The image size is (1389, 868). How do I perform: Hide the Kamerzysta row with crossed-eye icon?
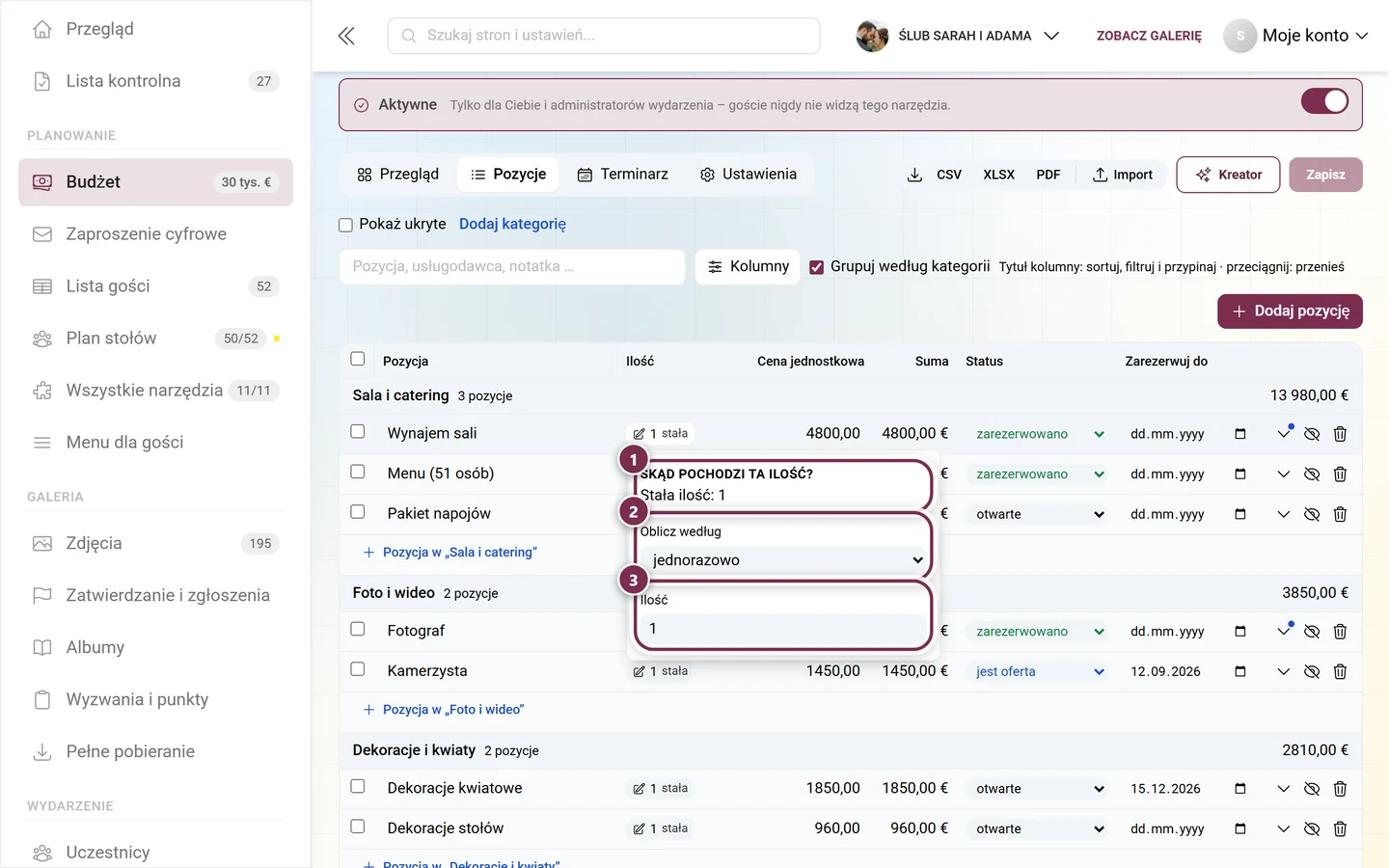pos(1312,672)
